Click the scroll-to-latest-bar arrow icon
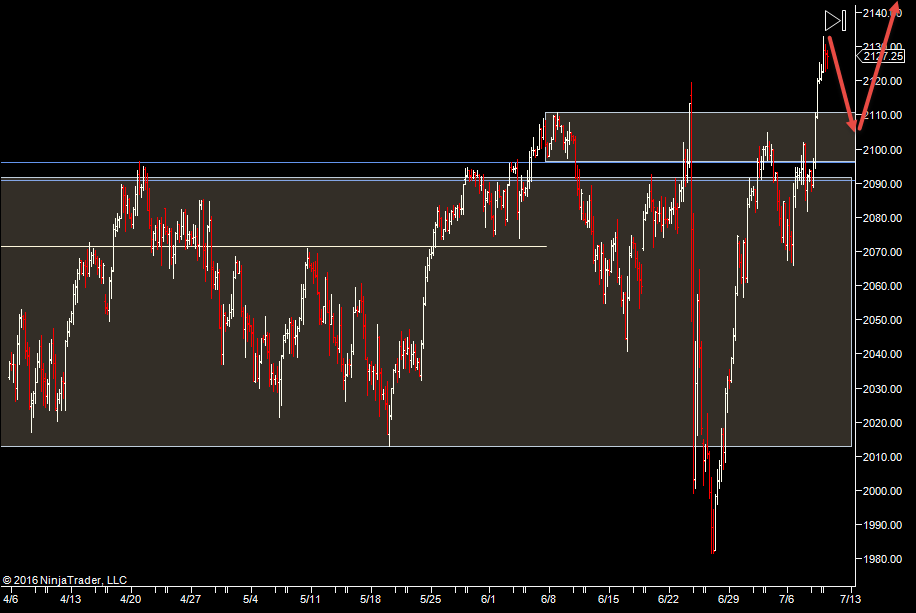Screen dimensions: 916x613 click(836, 19)
